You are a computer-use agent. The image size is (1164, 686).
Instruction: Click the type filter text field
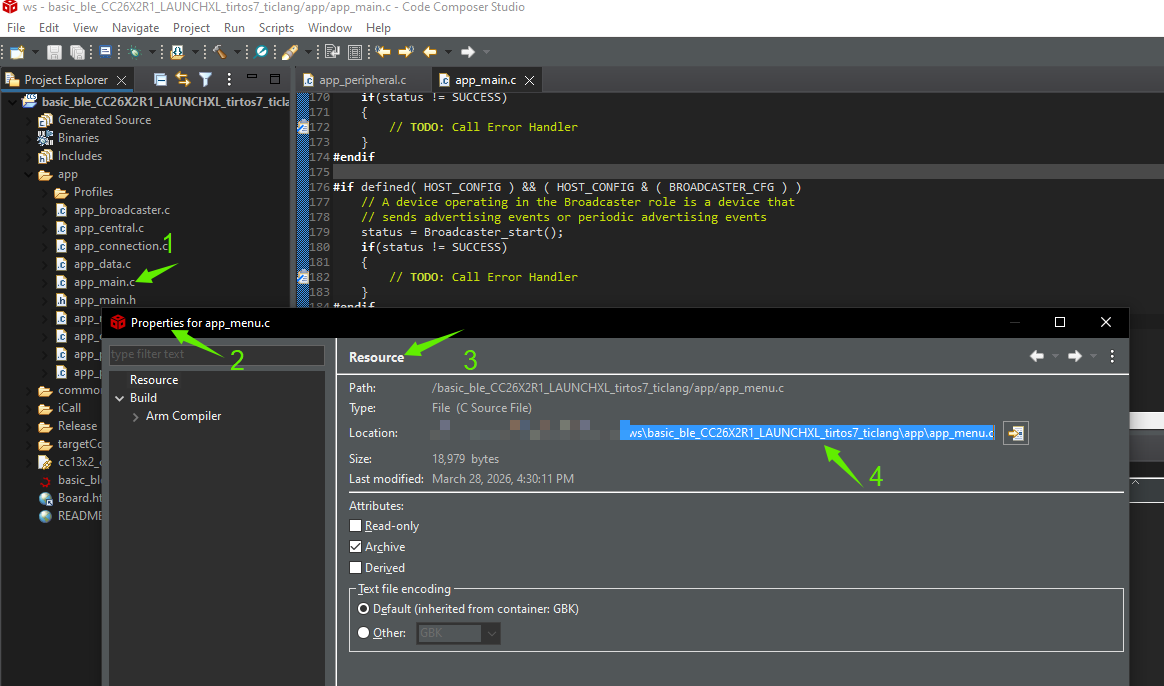pos(217,355)
